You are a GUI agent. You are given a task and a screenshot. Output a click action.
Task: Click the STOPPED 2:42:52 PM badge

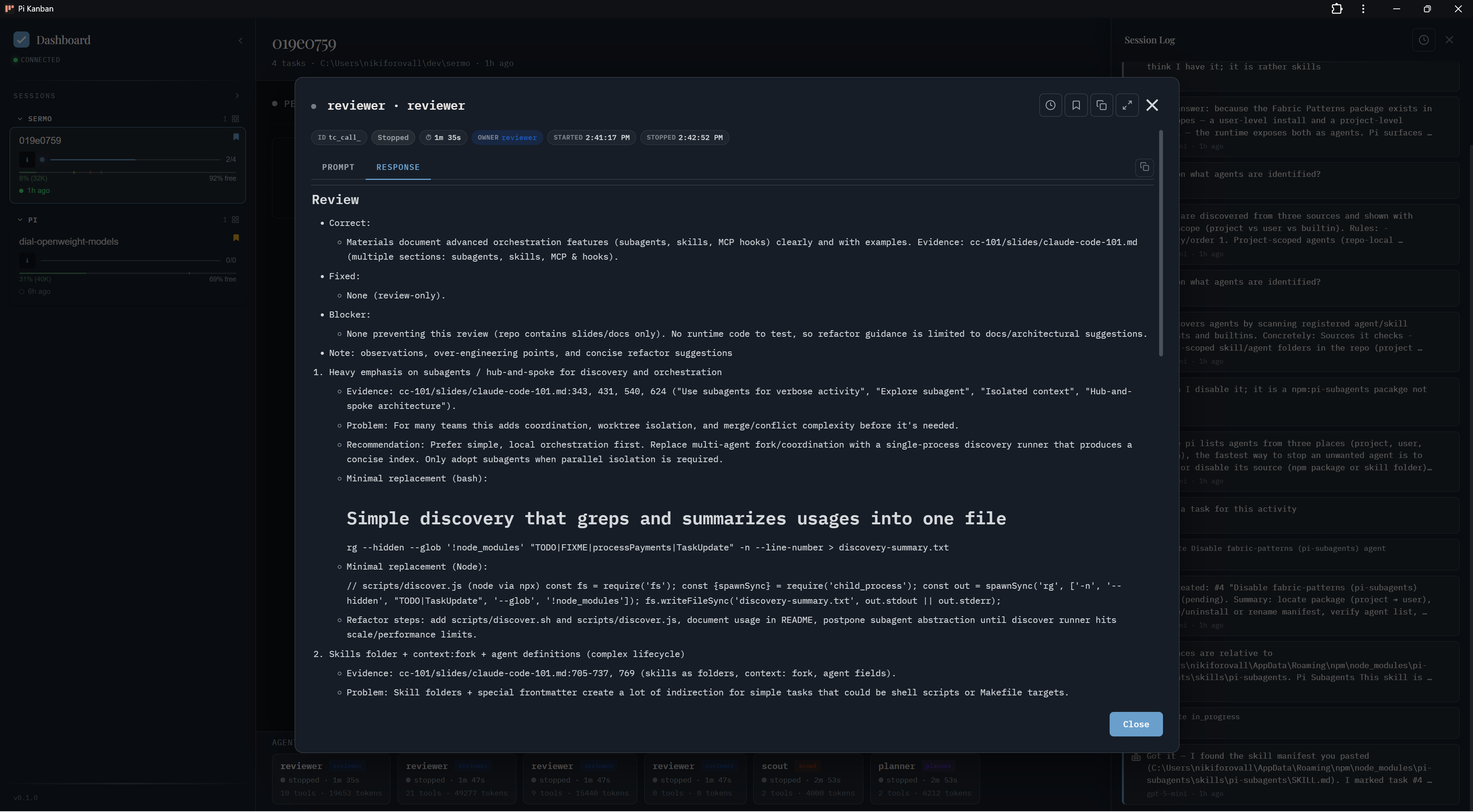point(685,138)
